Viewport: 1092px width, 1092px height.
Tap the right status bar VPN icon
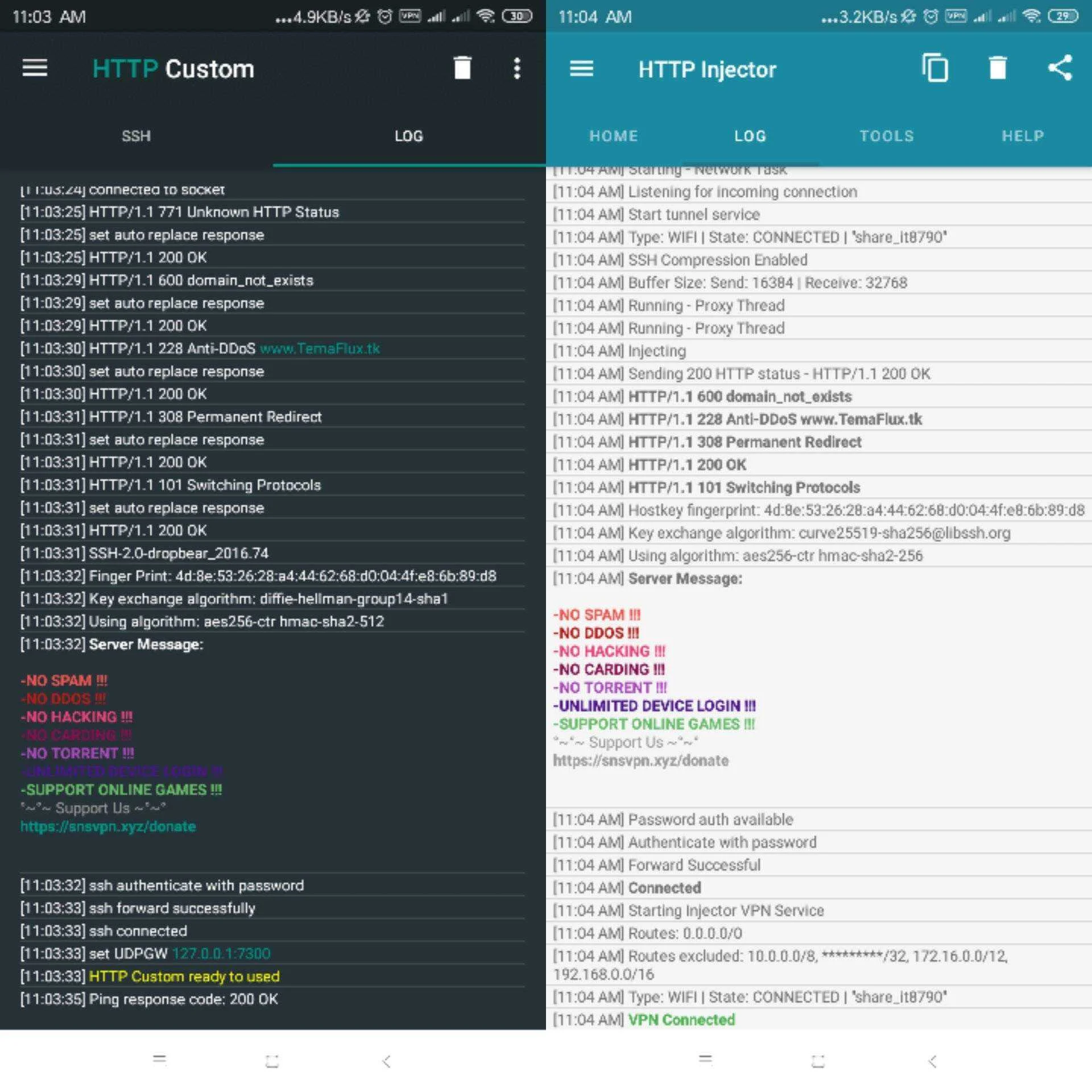[x=955, y=16]
